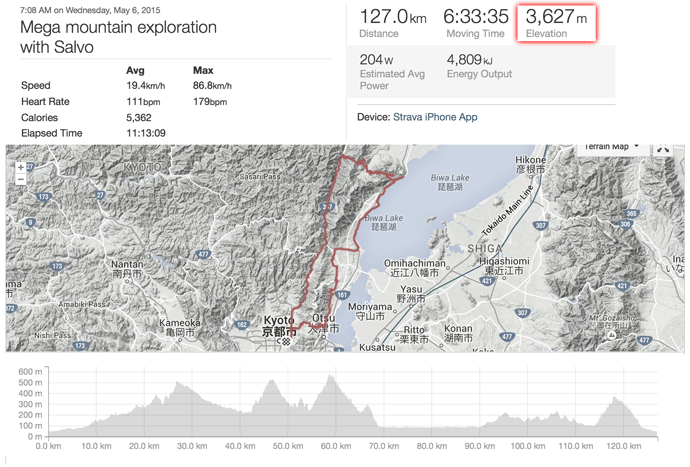Click route 477 highway shield near Nantan
690x467 pixels.
[x=203, y=254]
